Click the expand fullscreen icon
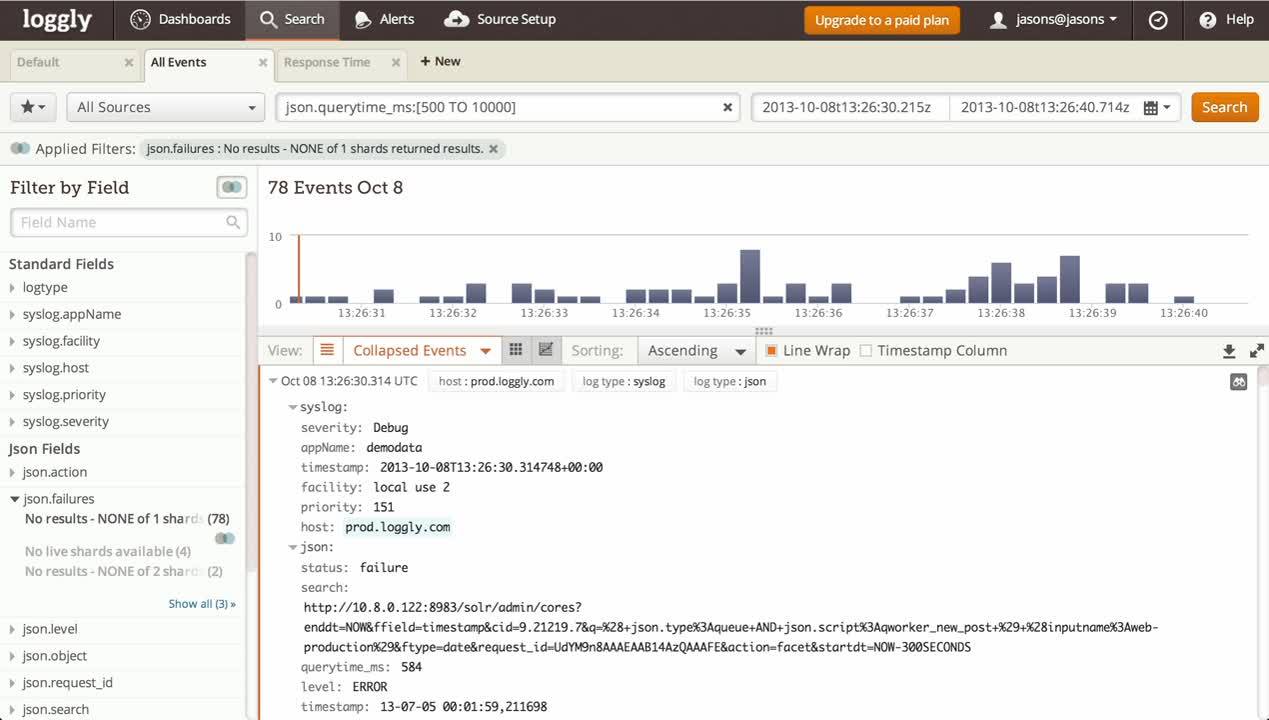The image size is (1269, 720). click(1257, 351)
